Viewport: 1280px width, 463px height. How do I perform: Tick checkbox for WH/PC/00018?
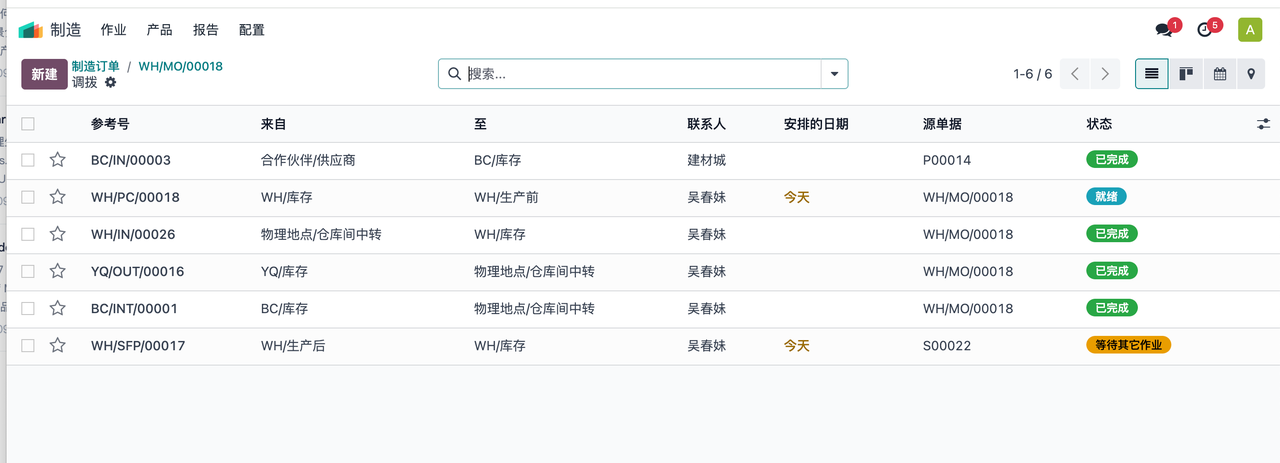(x=28, y=197)
